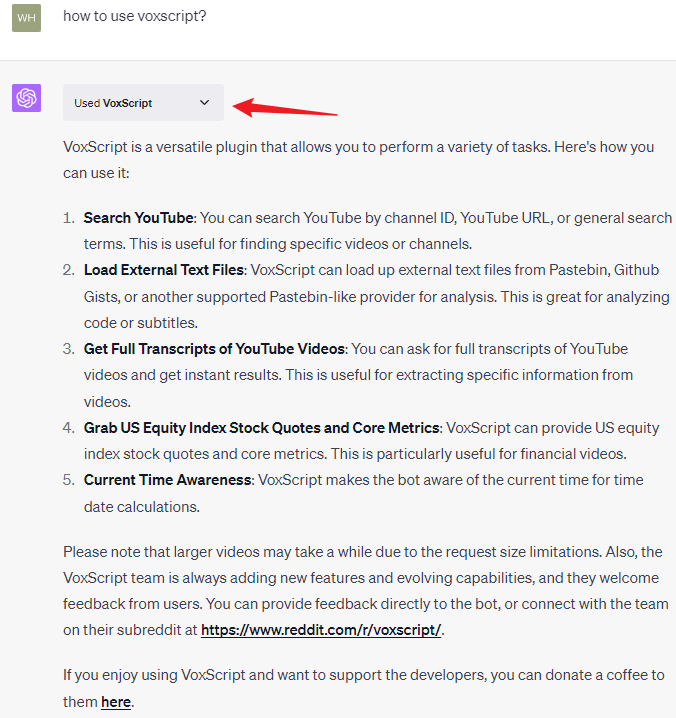Click the 'Current Time Awareness' heading
676x718 pixels.
(x=168, y=480)
